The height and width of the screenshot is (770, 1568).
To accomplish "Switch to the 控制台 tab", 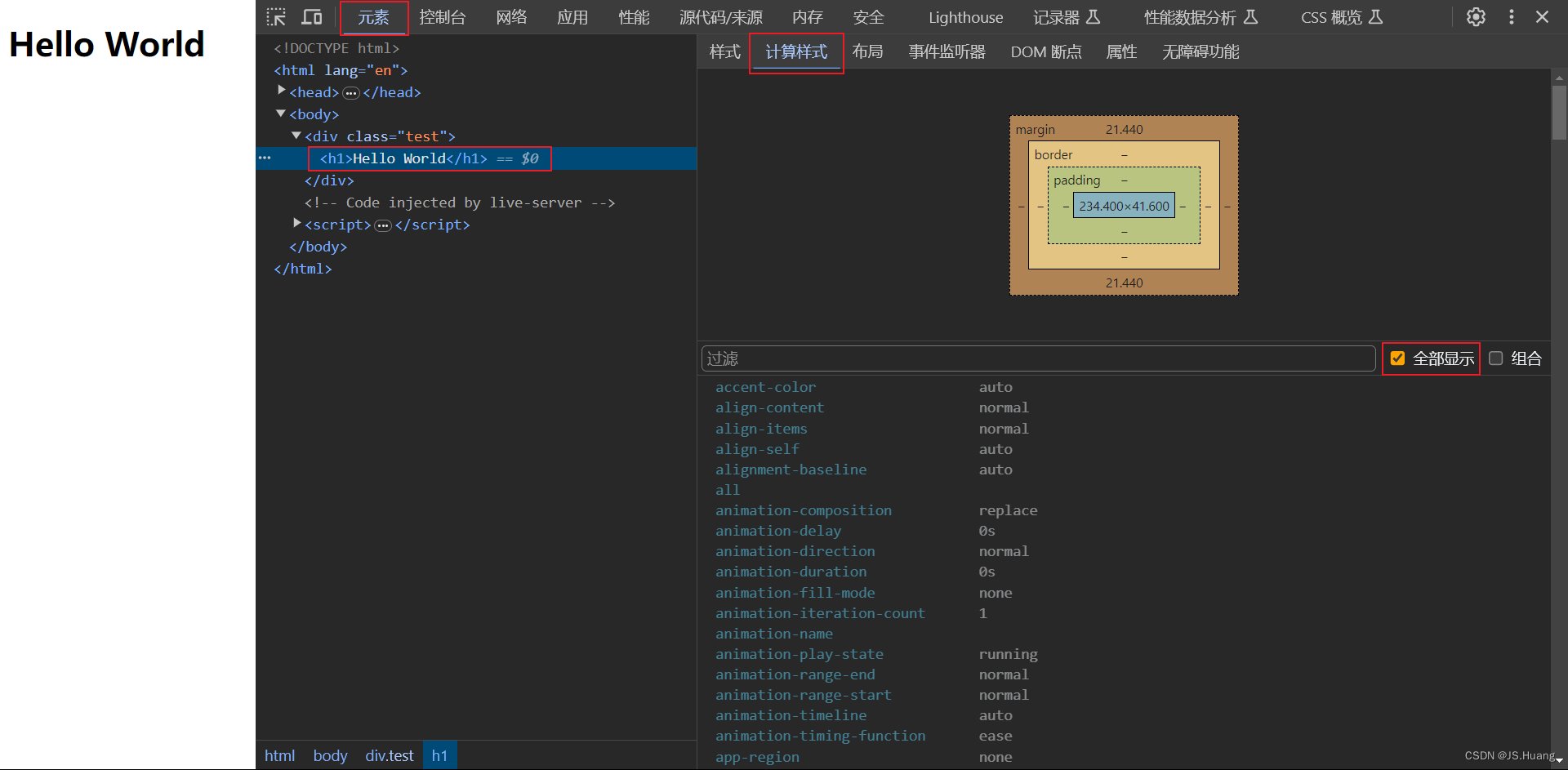I will pyautogui.click(x=443, y=17).
